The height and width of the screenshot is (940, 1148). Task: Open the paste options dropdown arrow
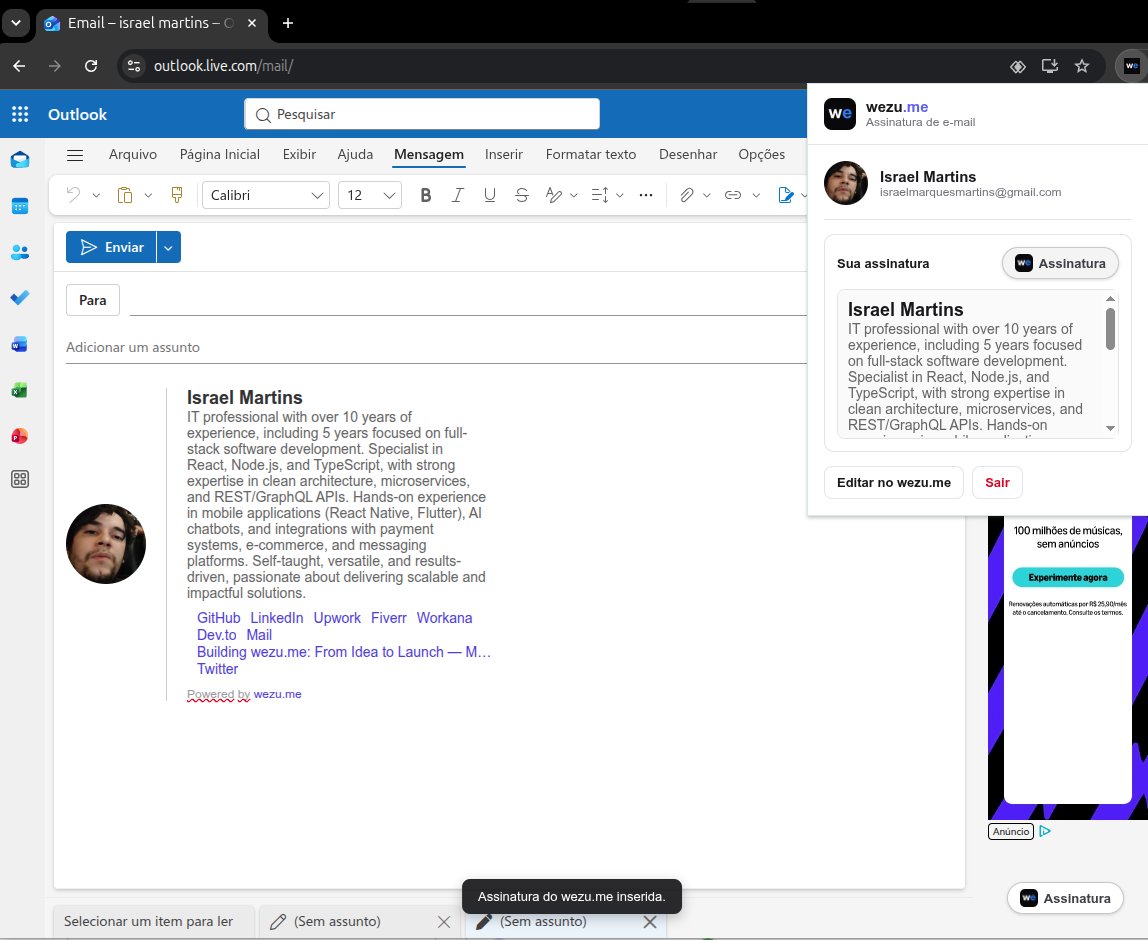[148, 195]
